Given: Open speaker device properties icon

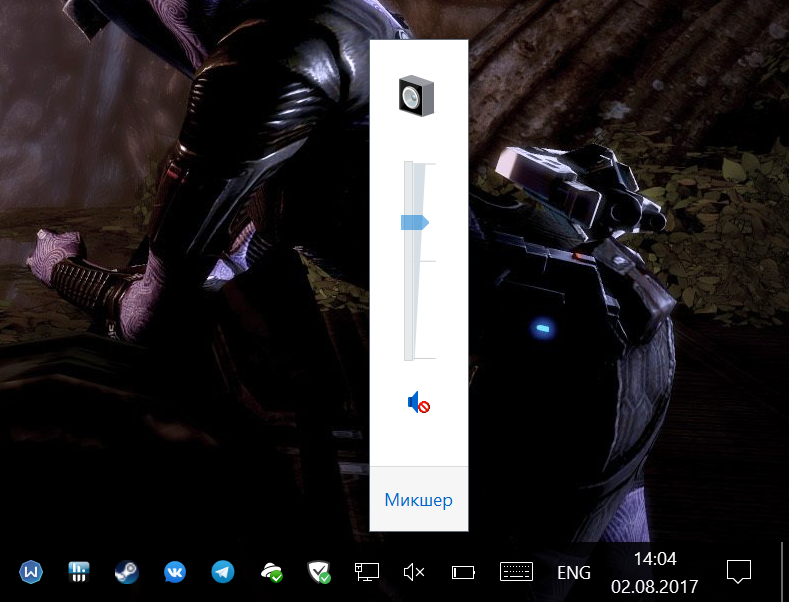Looking at the screenshot, I should click(x=417, y=96).
